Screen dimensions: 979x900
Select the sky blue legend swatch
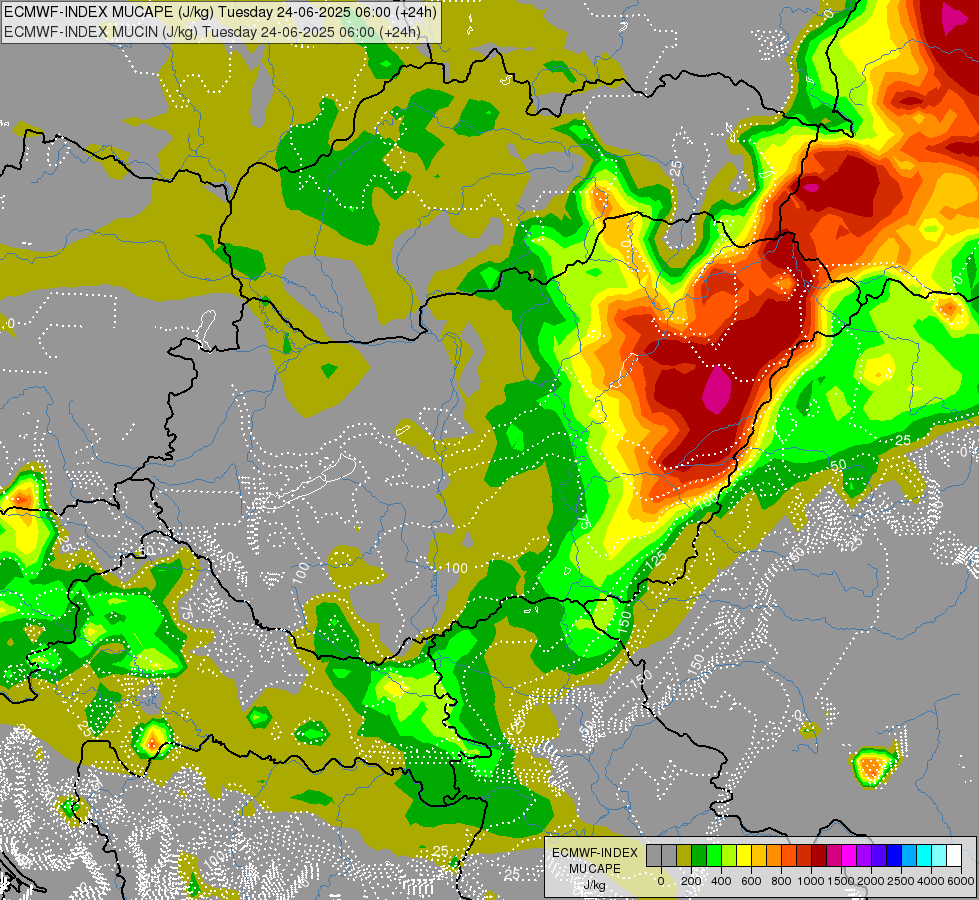tap(910, 855)
